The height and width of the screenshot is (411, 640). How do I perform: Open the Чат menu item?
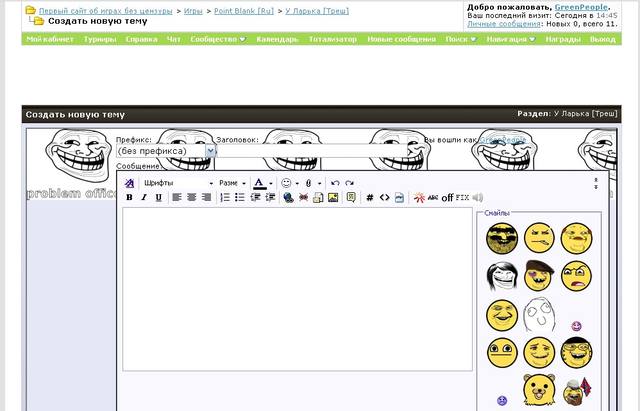pos(173,39)
